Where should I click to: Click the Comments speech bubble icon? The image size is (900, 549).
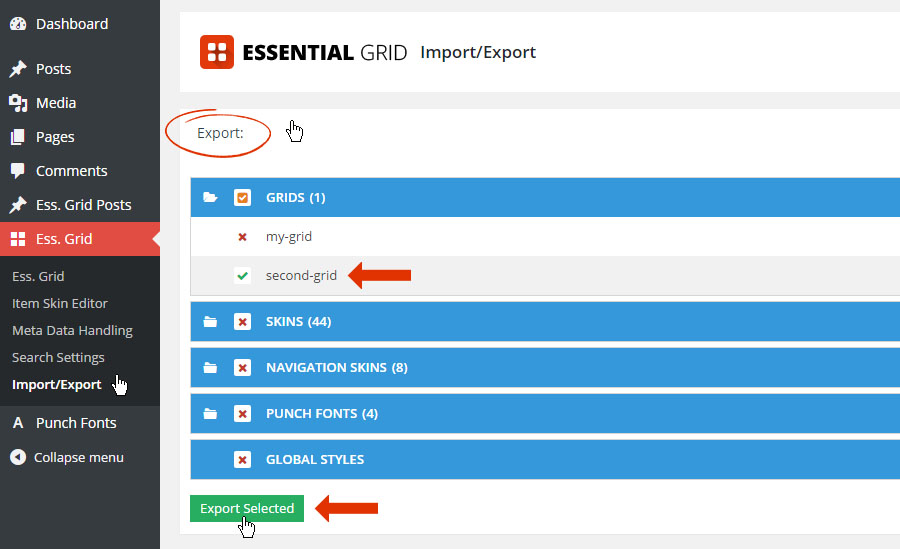click(18, 171)
